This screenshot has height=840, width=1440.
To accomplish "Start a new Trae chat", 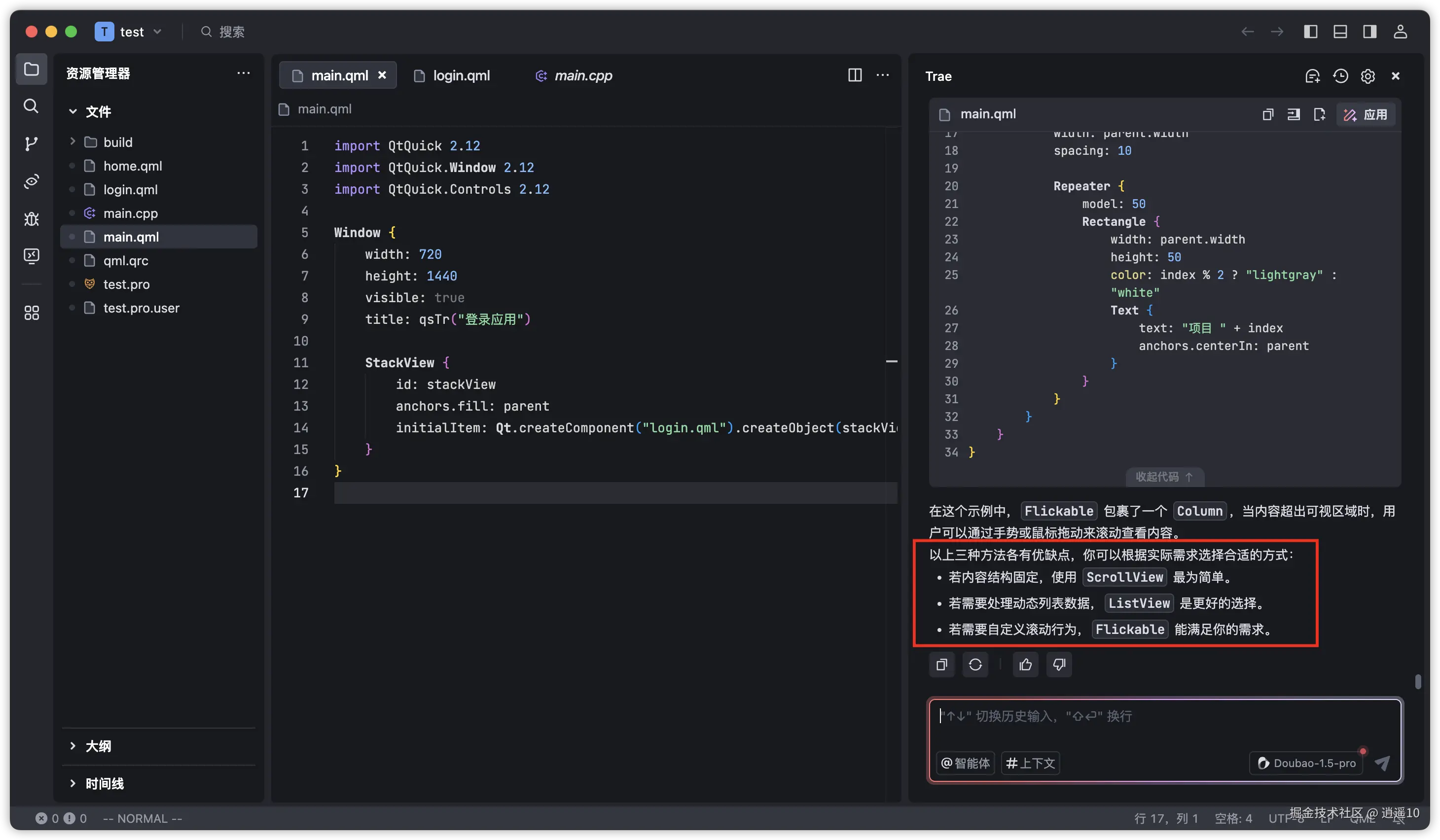I will (x=1313, y=76).
